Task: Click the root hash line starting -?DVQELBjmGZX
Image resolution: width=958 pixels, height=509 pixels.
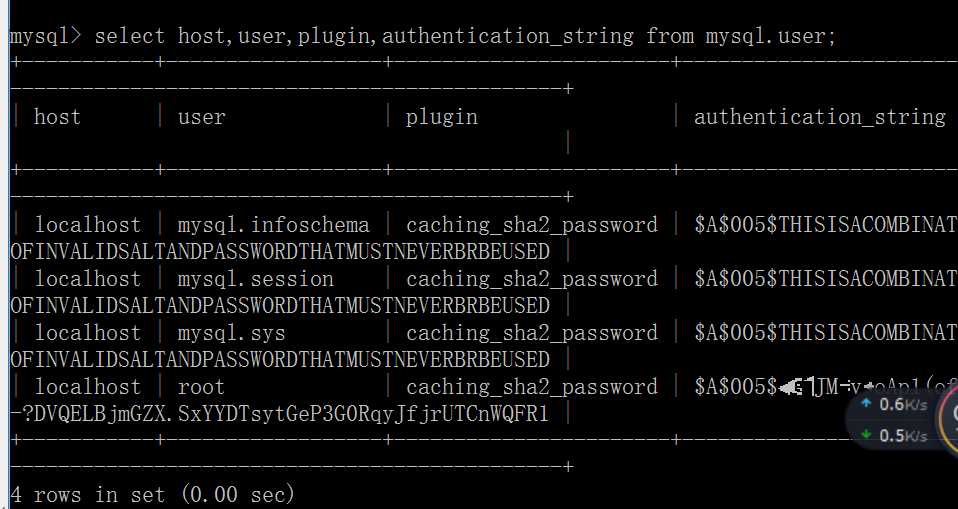Action: [279, 414]
